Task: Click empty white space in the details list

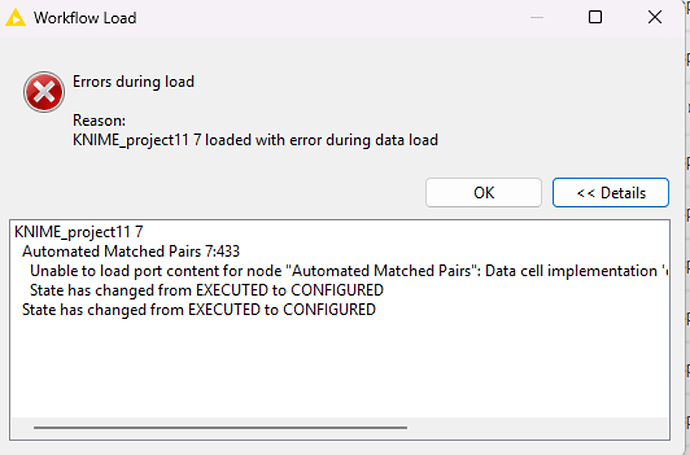Action: pos(340,370)
